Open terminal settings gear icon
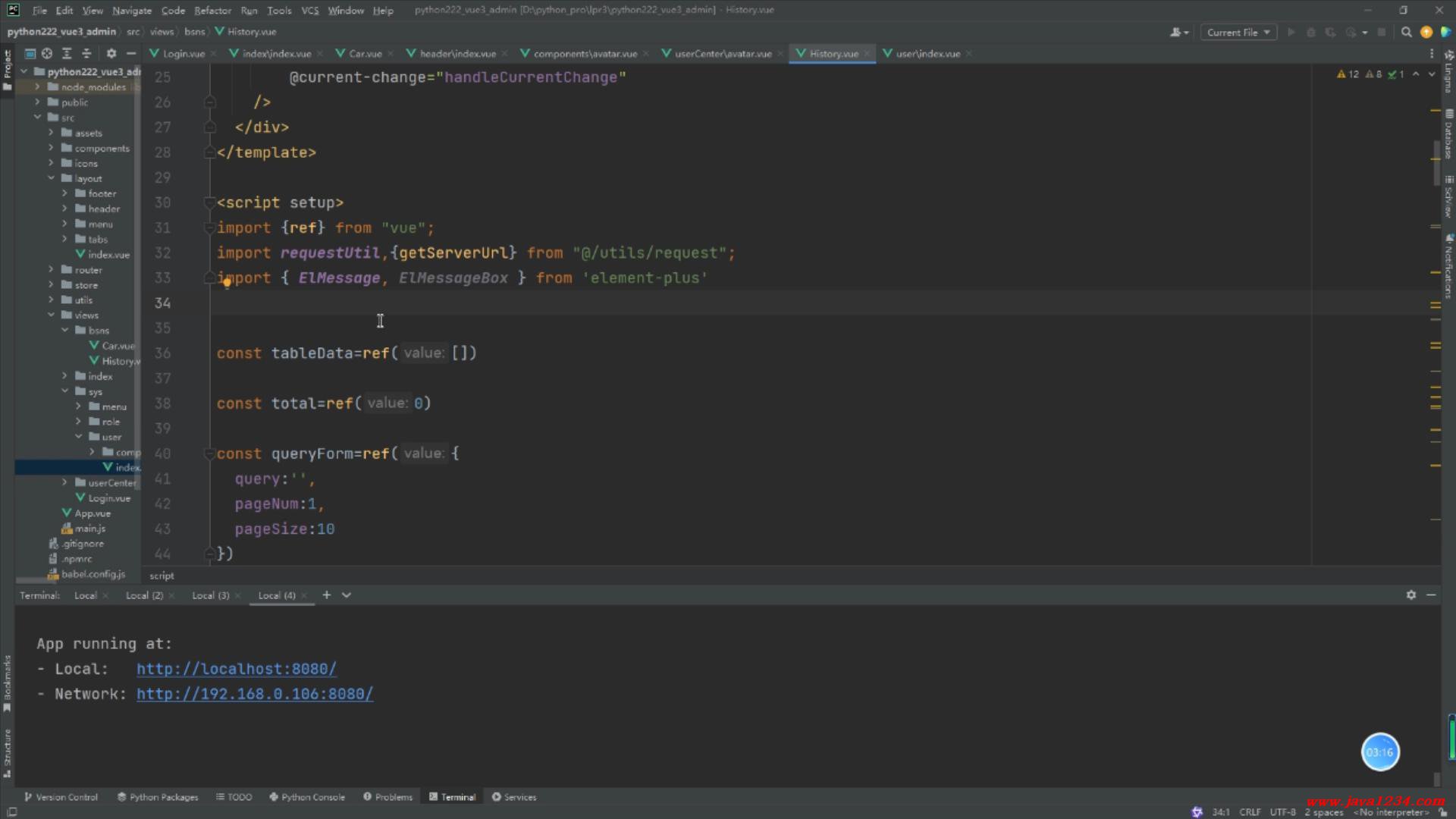1456x819 pixels. coord(1410,595)
